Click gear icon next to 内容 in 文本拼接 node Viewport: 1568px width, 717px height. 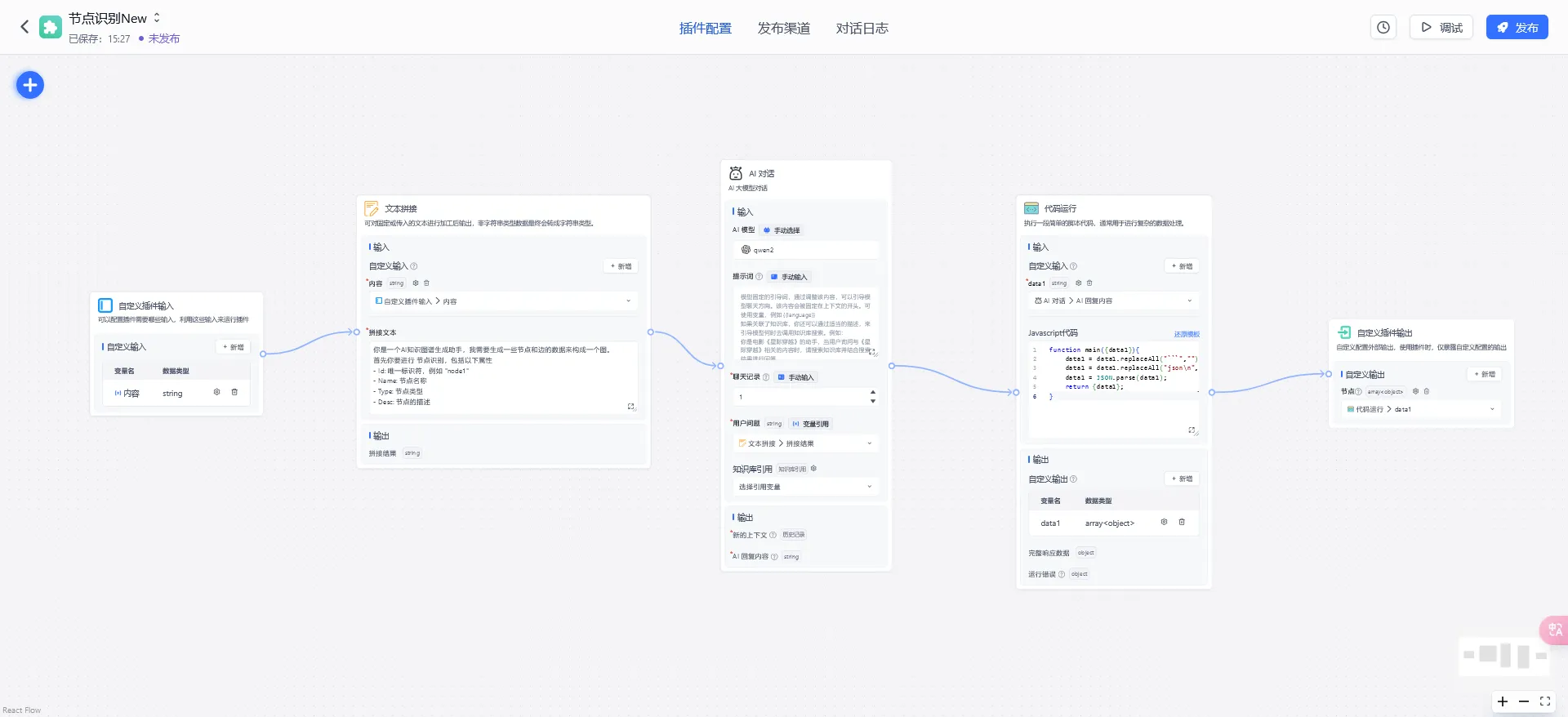(416, 283)
